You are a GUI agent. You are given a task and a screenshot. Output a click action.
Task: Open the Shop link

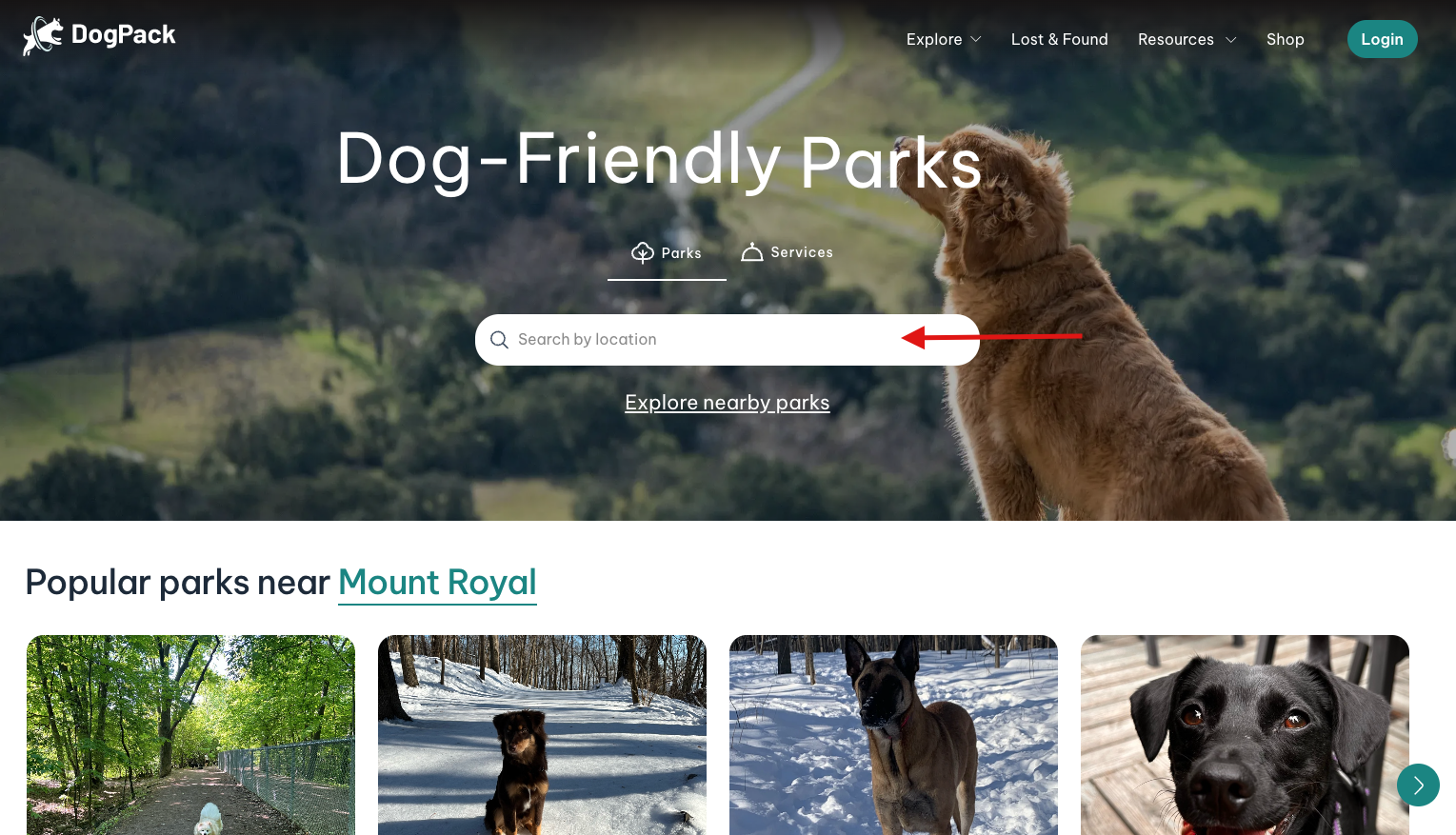pyautogui.click(x=1285, y=39)
